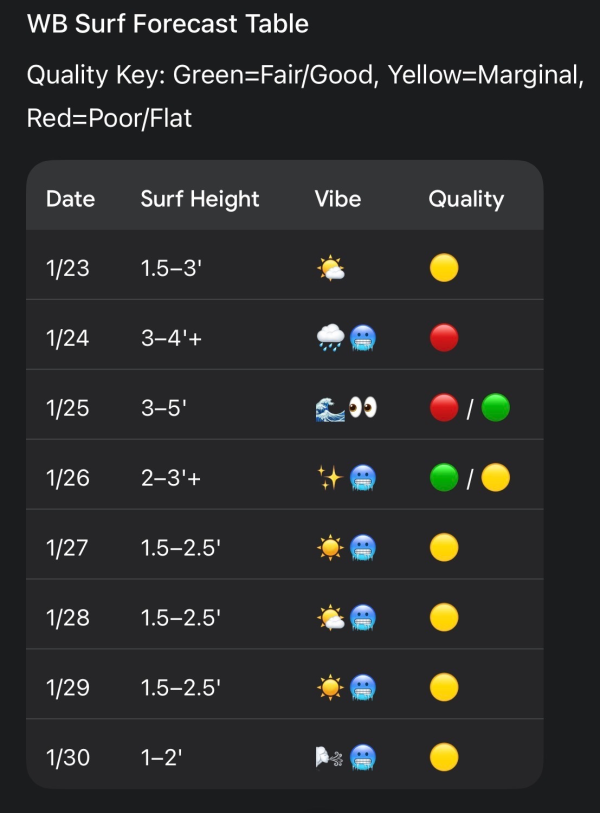The height and width of the screenshot is (813, 600).
Task: Click the sparkles emoji for 1/26
Action: point(329,478)
